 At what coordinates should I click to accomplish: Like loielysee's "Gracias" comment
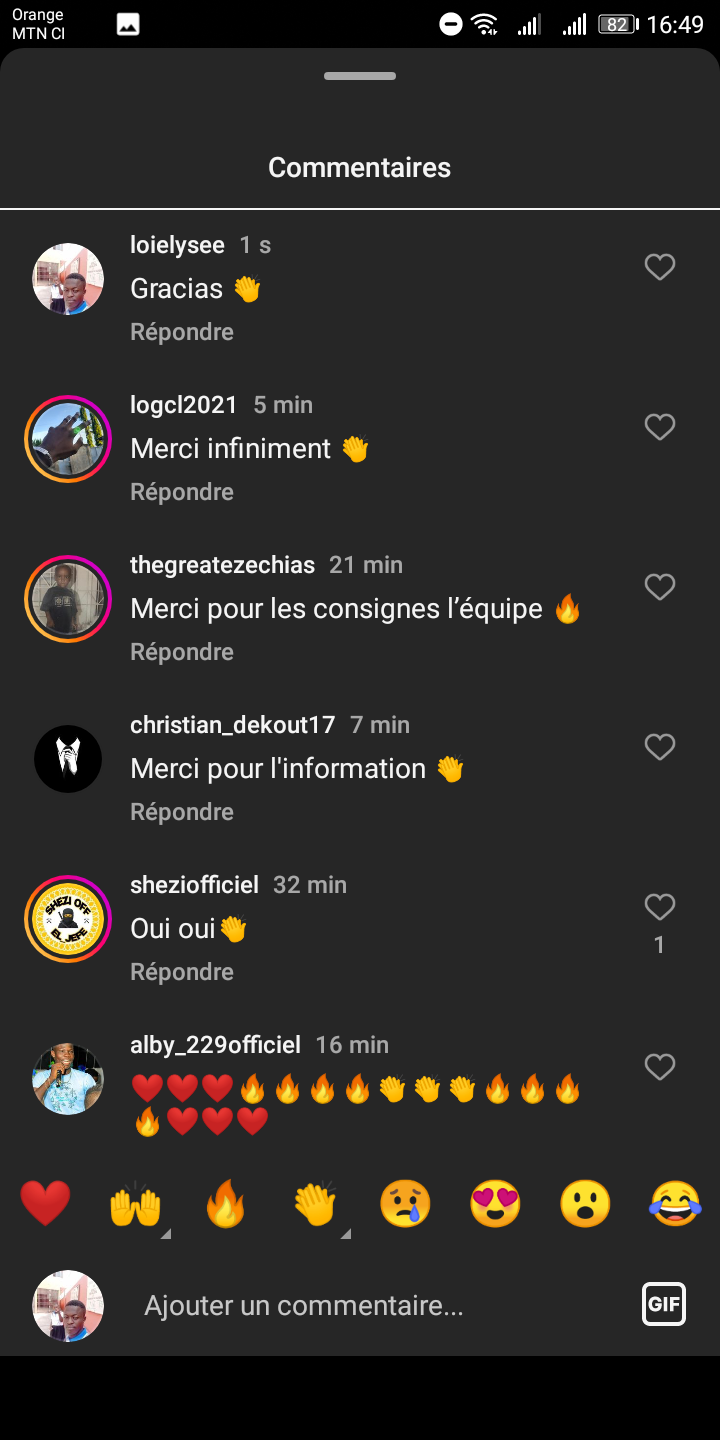tap(659, 267)
